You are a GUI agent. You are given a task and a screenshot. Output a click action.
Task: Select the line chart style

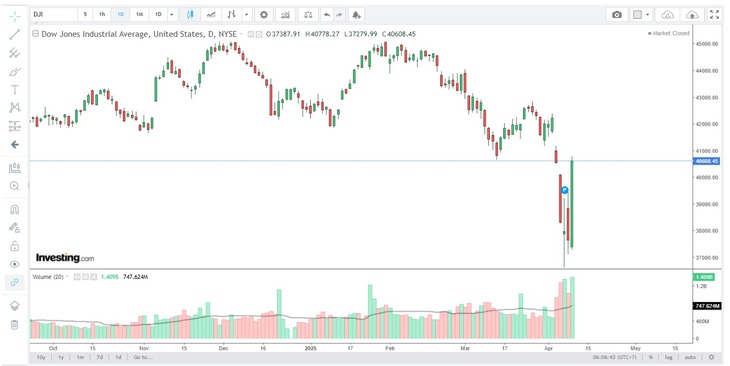(211, 14)
